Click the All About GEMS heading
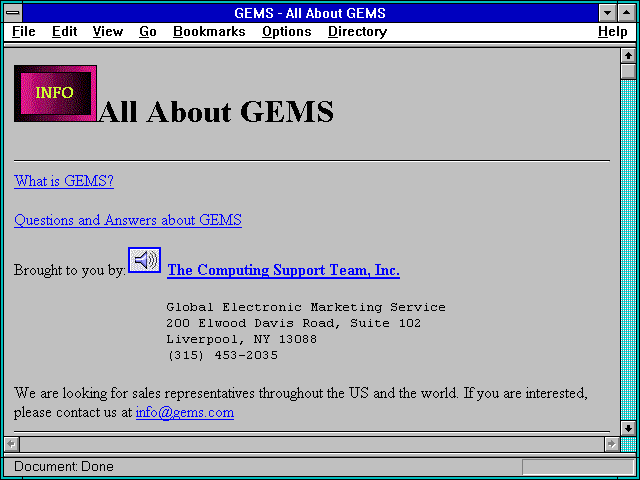Screen dimensions: 640x480 point(216,111)
